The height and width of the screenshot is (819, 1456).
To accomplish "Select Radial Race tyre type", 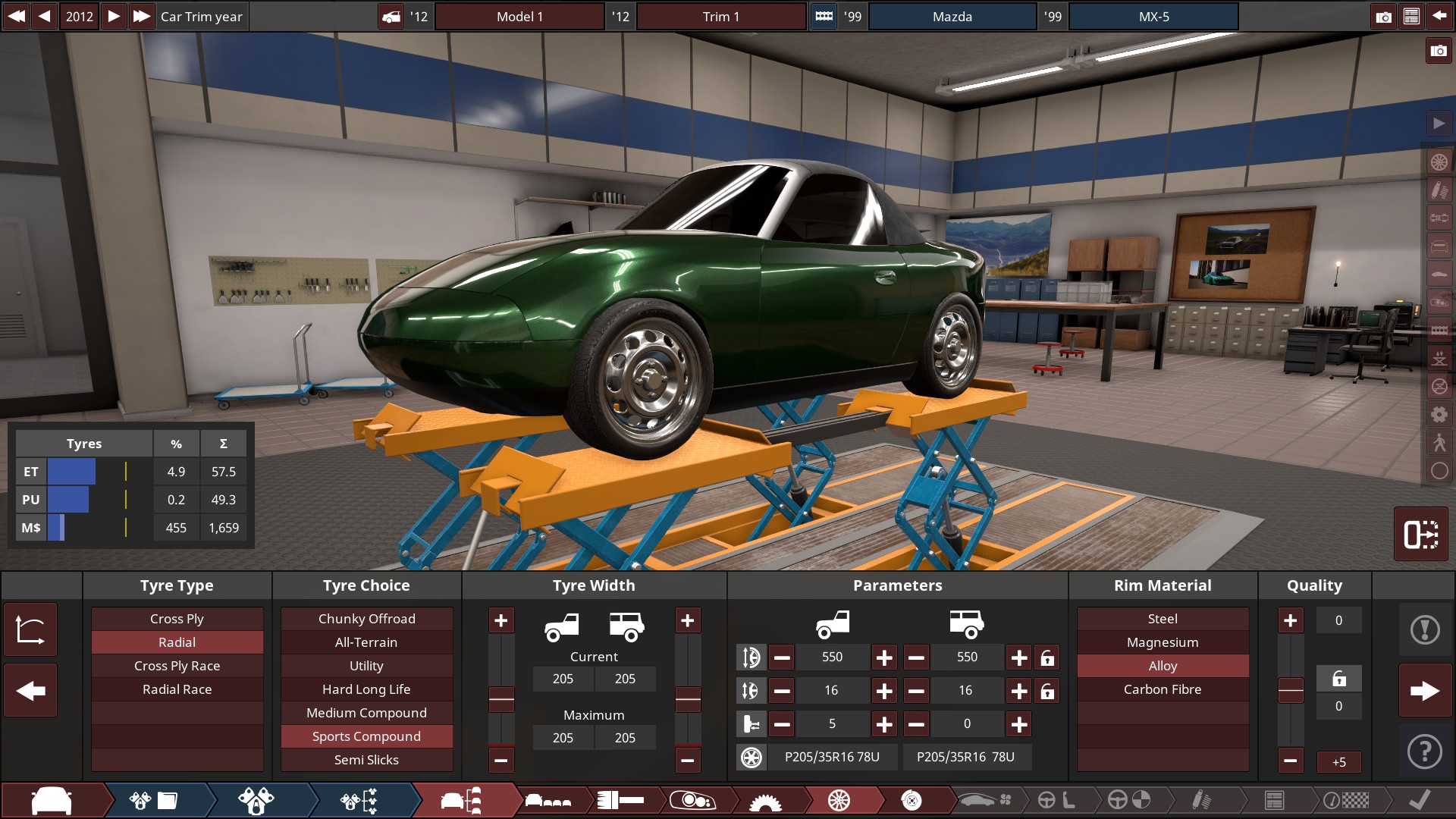I will point(177,689).
